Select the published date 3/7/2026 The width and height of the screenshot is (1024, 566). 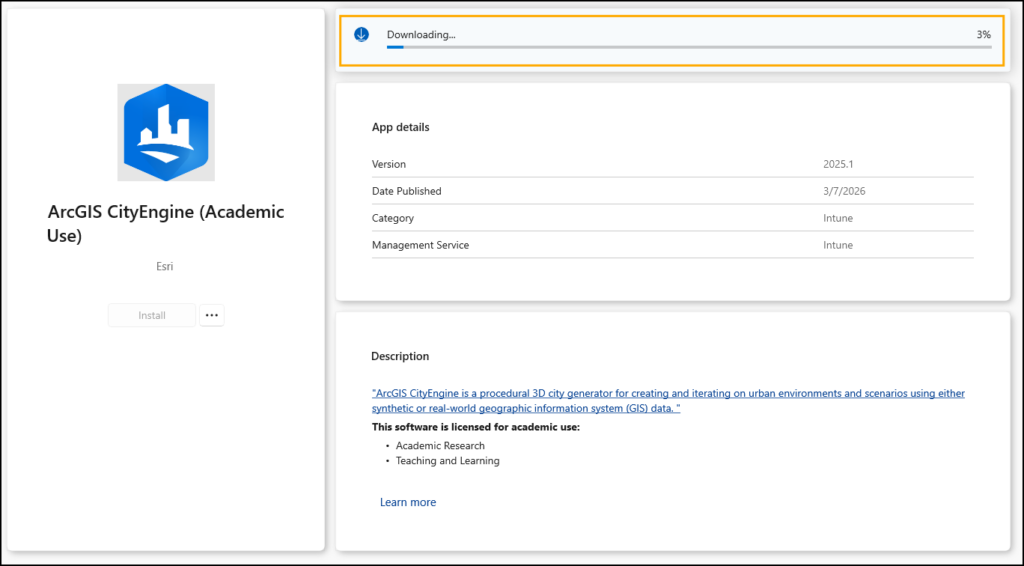(x=838, y=191)
